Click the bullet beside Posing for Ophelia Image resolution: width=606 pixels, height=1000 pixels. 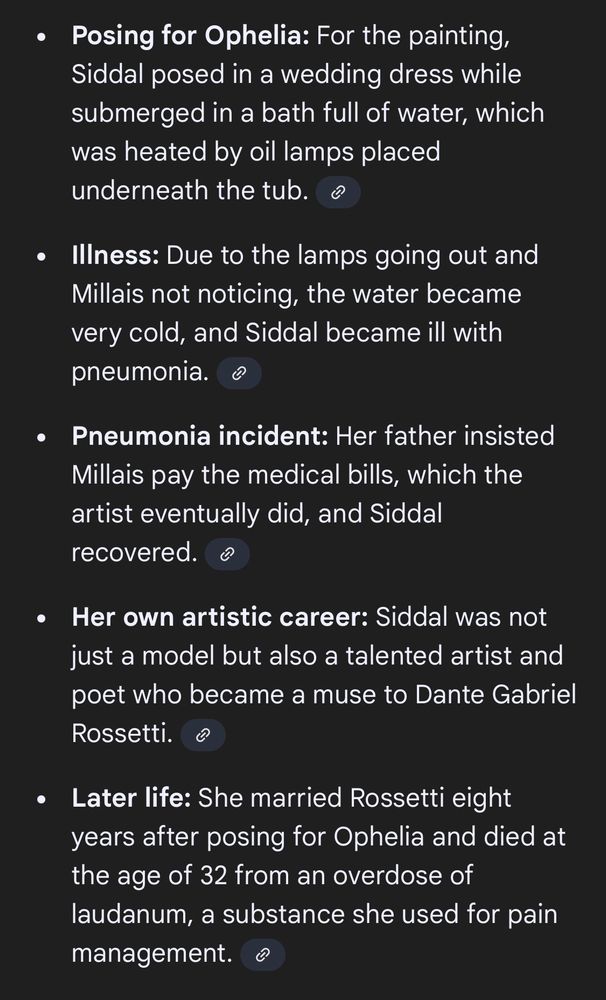(x=42, y=37)
